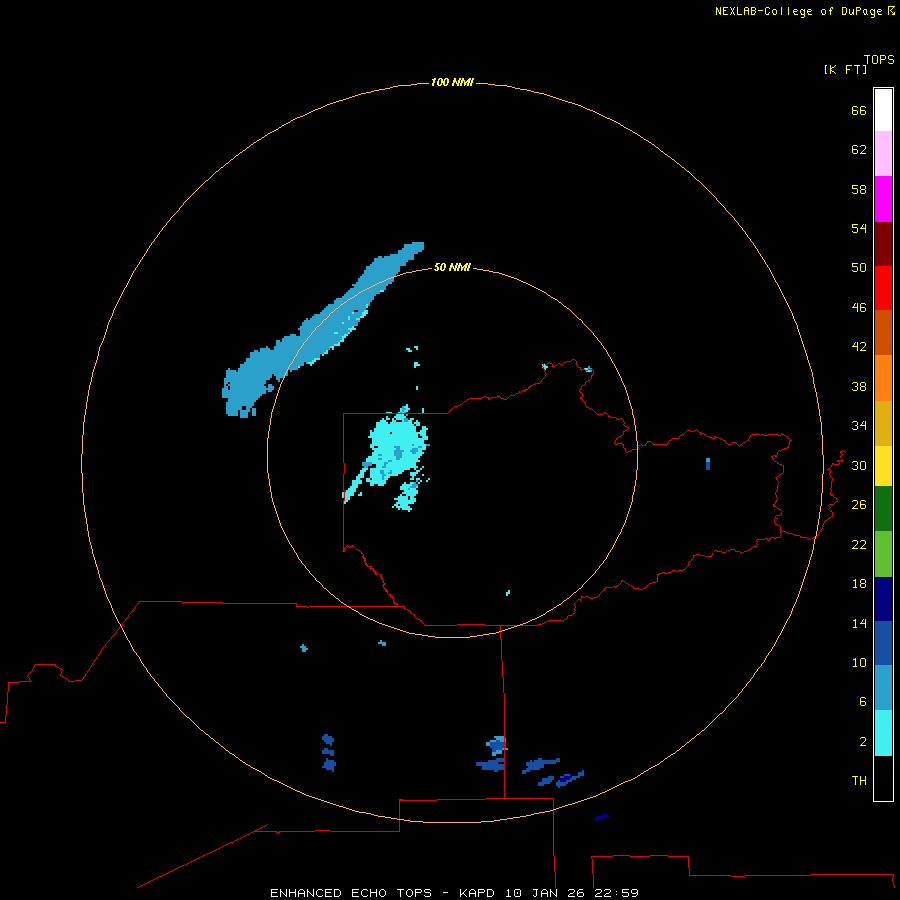This screenshot has width=900, height=900.
Task: Click the cyan legend swatch
Action: point(883,733)
